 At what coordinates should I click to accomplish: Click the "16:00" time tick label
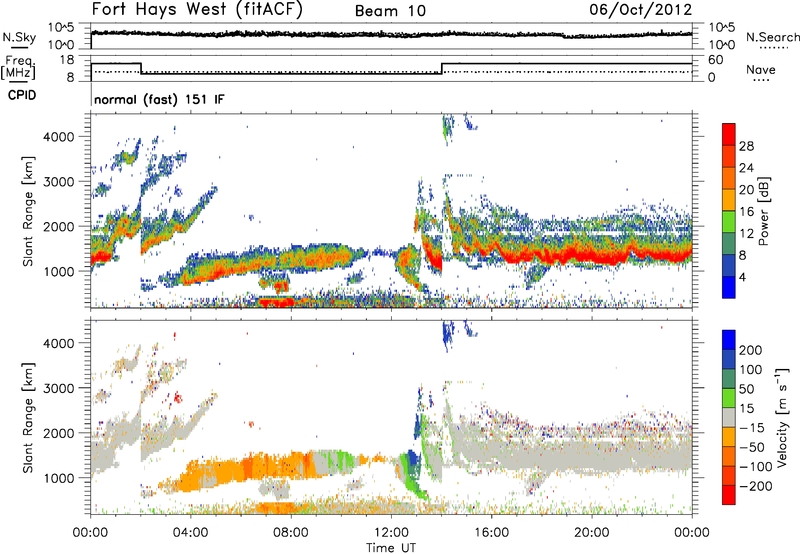click(x=491, y=533)
